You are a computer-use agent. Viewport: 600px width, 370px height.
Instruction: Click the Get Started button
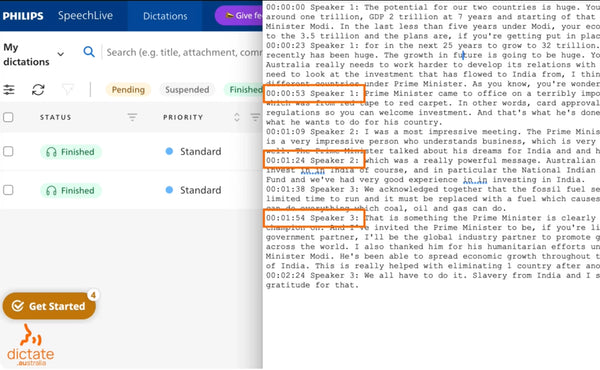tap(49, 306)
